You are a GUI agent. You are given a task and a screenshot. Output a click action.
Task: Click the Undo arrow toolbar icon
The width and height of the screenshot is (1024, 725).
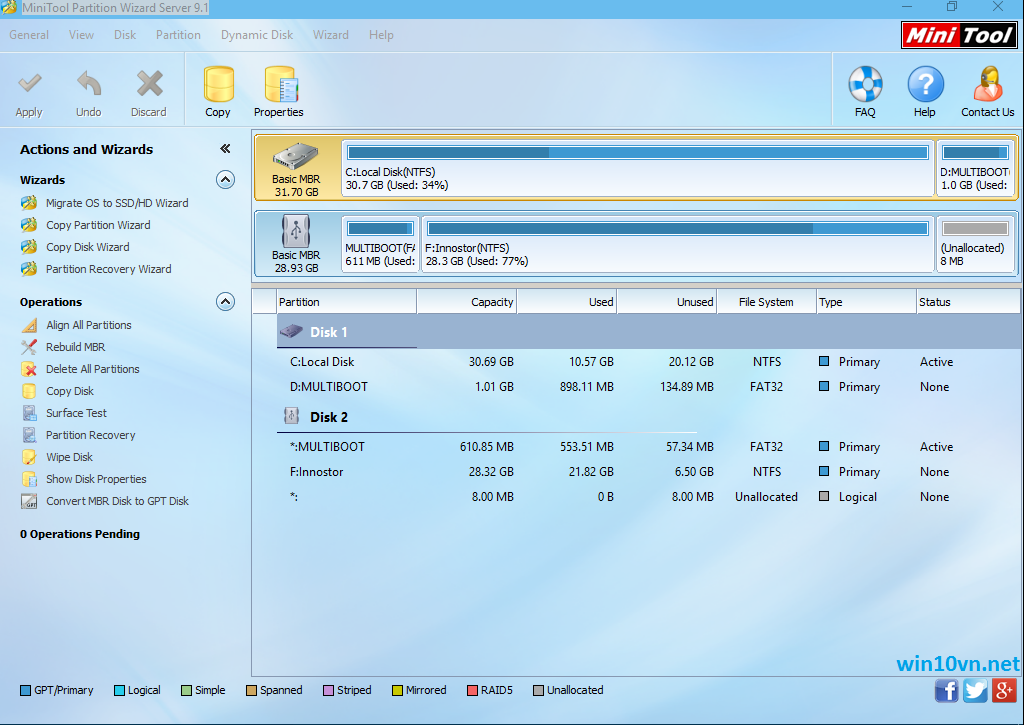pyautogui.click(x=89, y=84)
